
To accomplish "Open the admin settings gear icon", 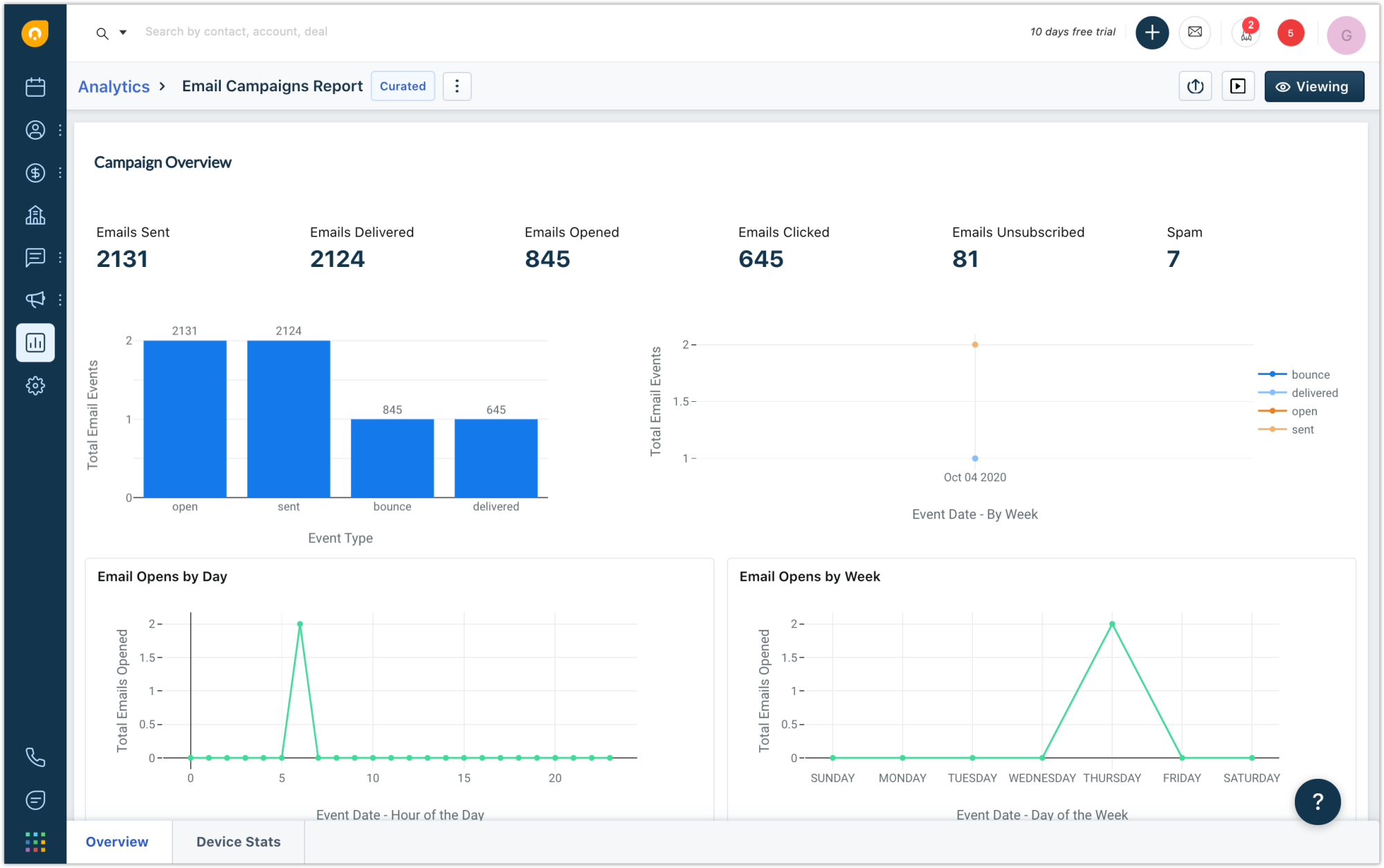I will click(x=35, y=385).
